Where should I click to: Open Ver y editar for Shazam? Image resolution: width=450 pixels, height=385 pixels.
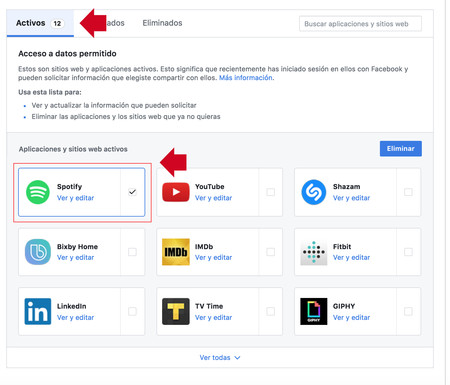tap(351, 198)
